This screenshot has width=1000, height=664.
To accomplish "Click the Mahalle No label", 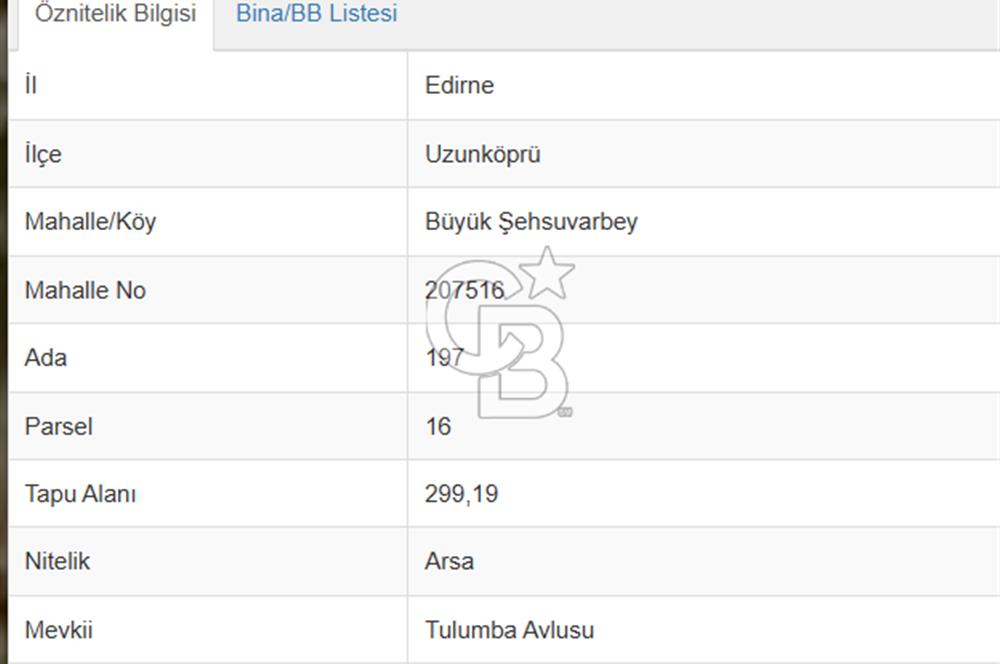I will 85,290.
